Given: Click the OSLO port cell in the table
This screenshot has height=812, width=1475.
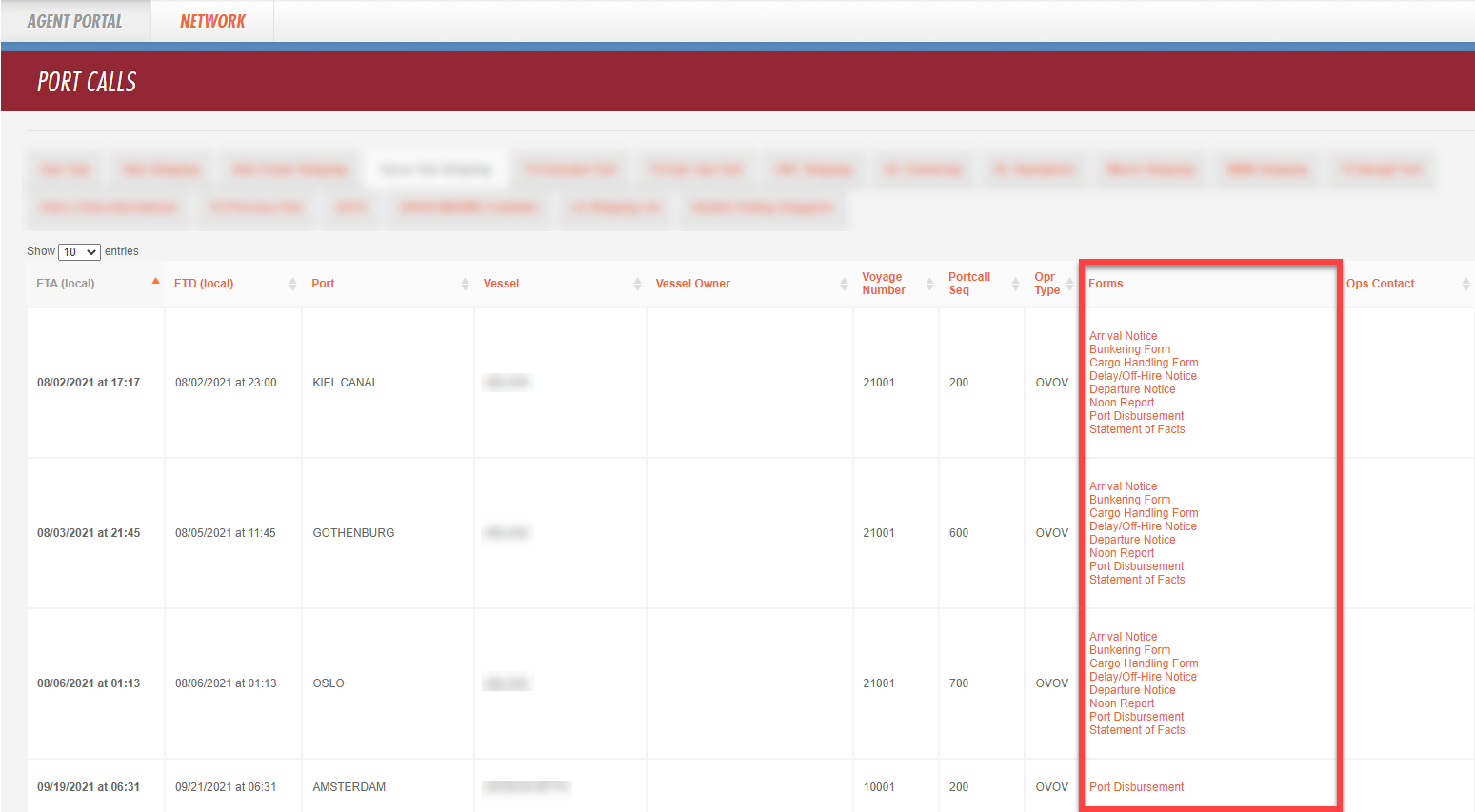Looking at the screenshot, I should (328, 683).
